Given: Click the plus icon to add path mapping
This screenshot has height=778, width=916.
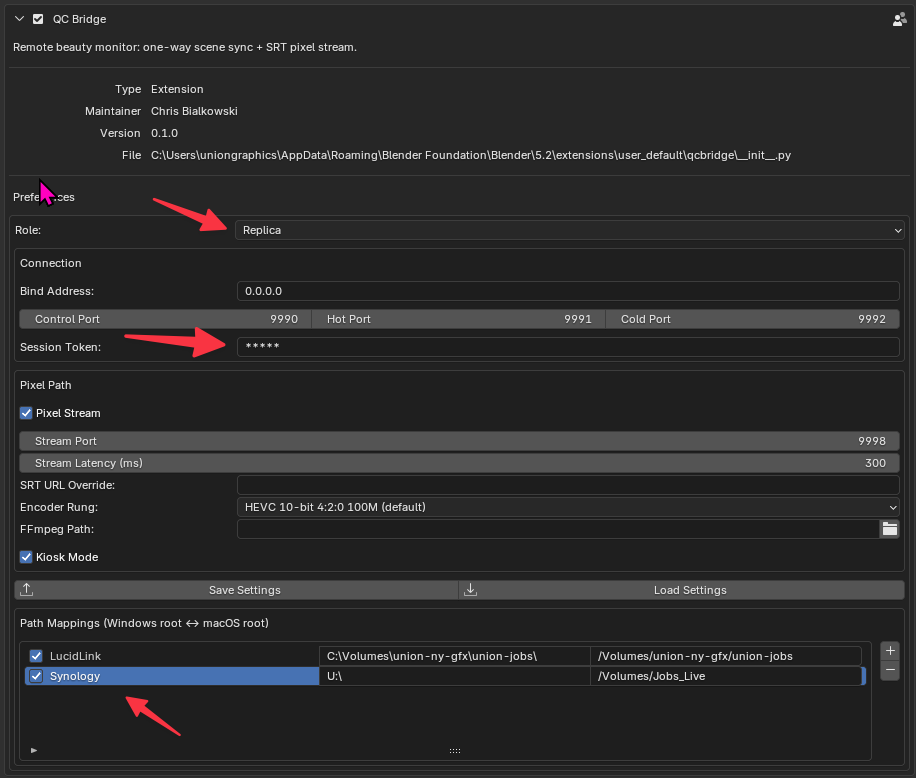Looking at the screenshot, I should [x=890, y=651].
